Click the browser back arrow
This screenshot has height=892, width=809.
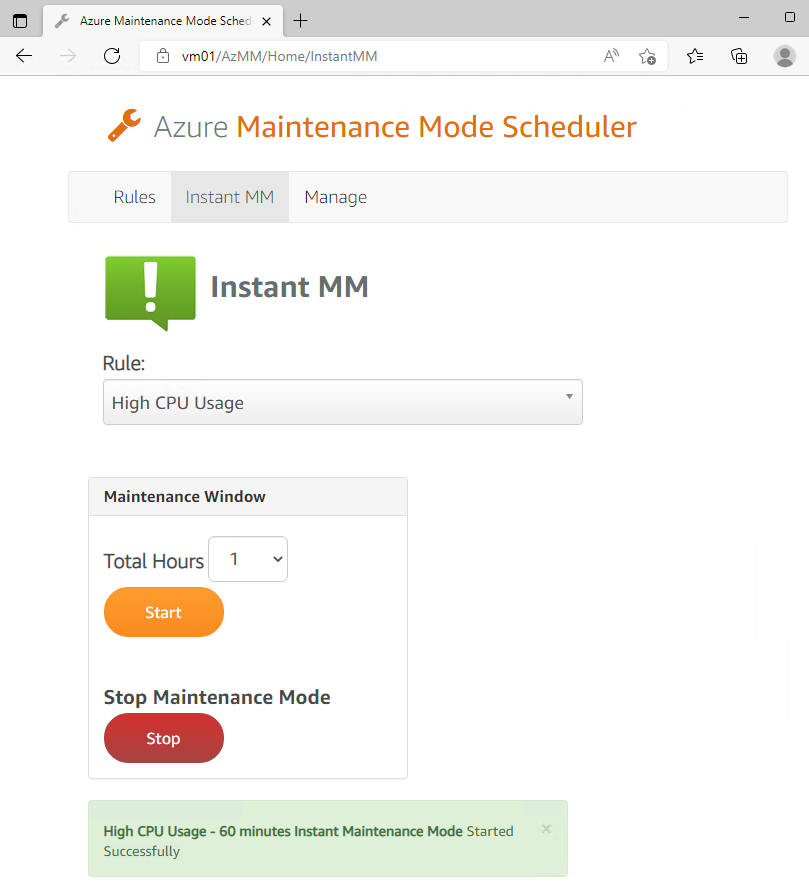(x=24, y=56)
